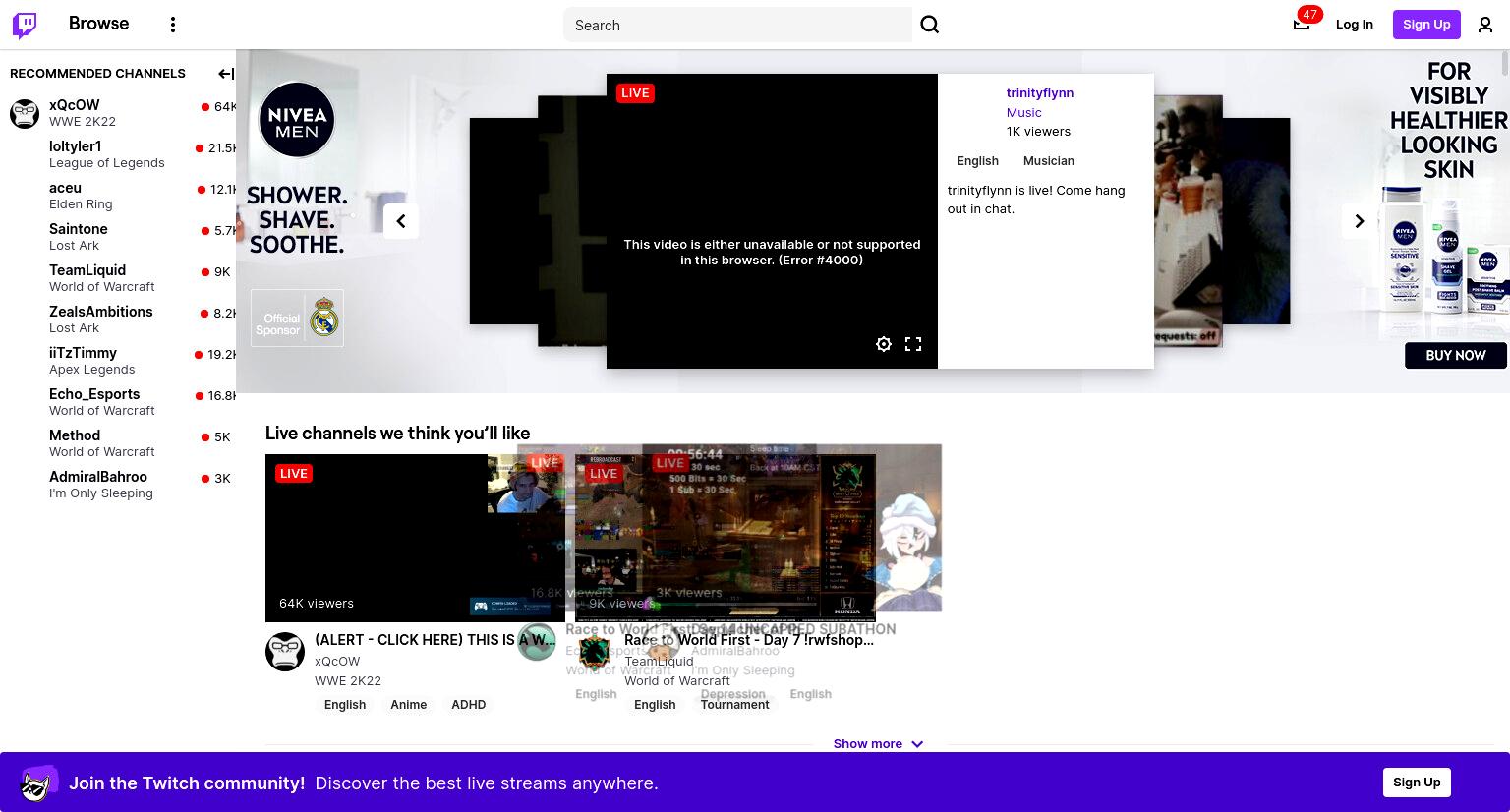Image resolution: width=1510 pixels, height=812 pixels.
Task: Select the English tag on featured stream
Action: (977, 161)
